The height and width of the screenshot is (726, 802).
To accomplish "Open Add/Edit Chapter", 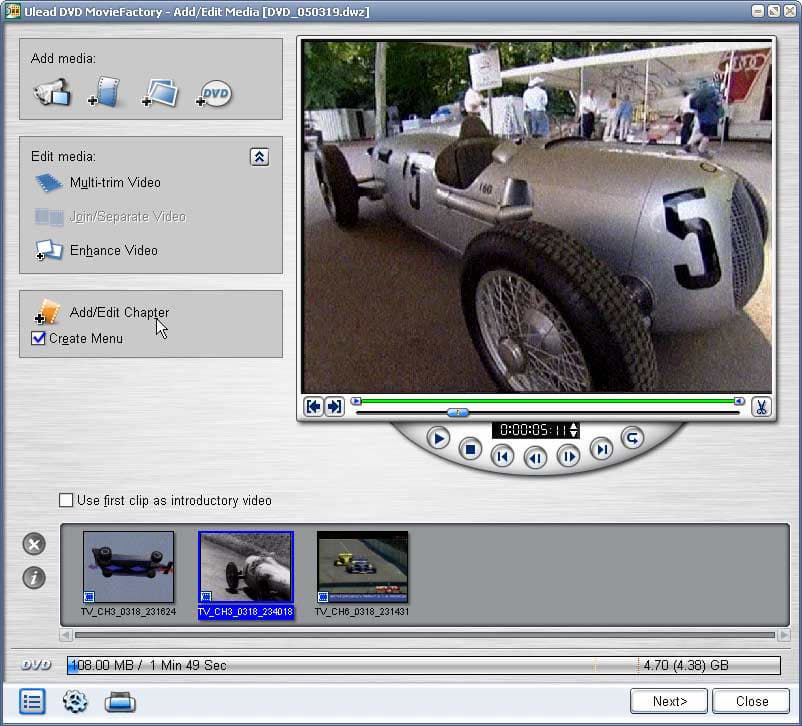I will 118,313.
